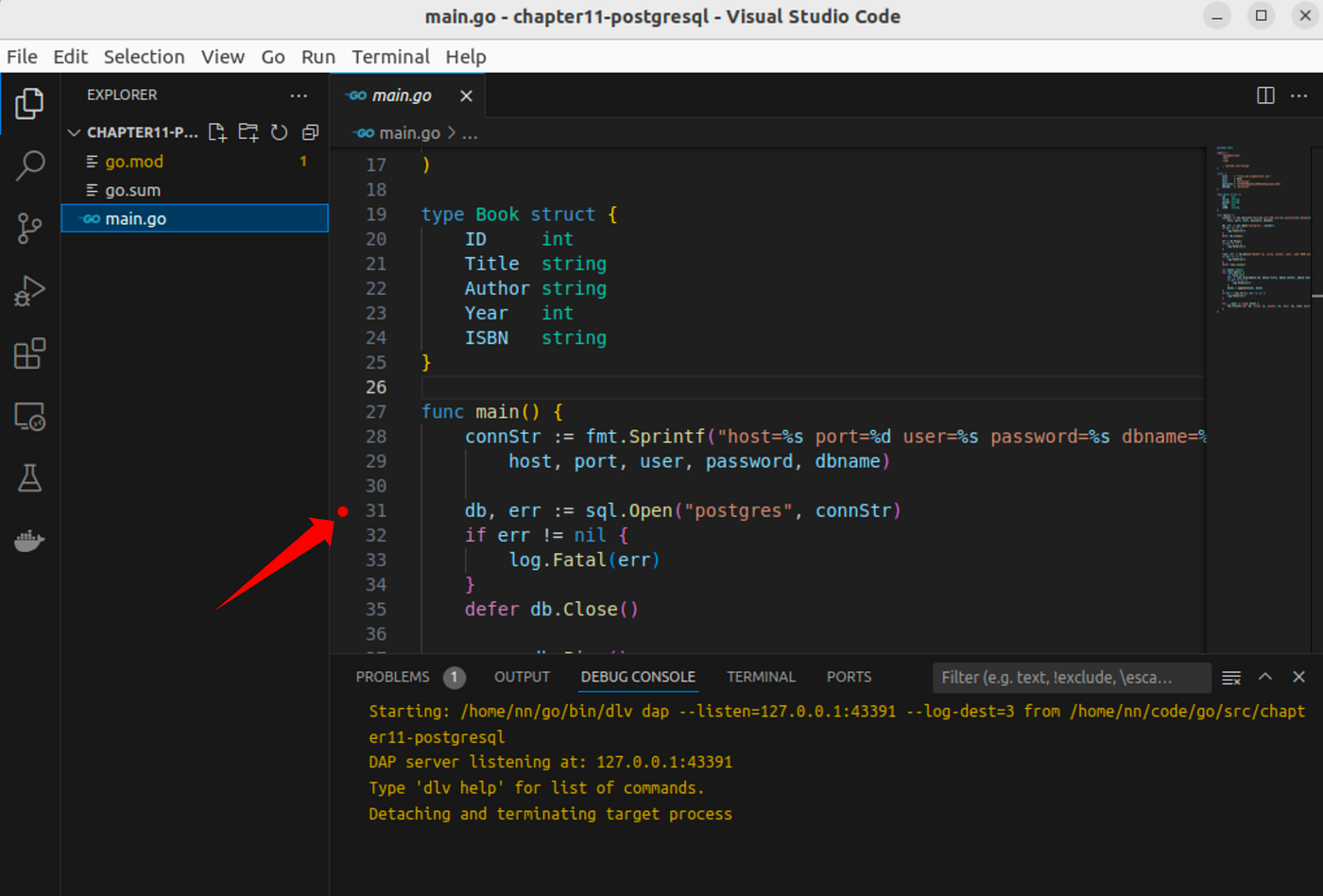Create a new file in the Explorer
Viewport: 1323px width, 896px height.
(x=216, y=132)
